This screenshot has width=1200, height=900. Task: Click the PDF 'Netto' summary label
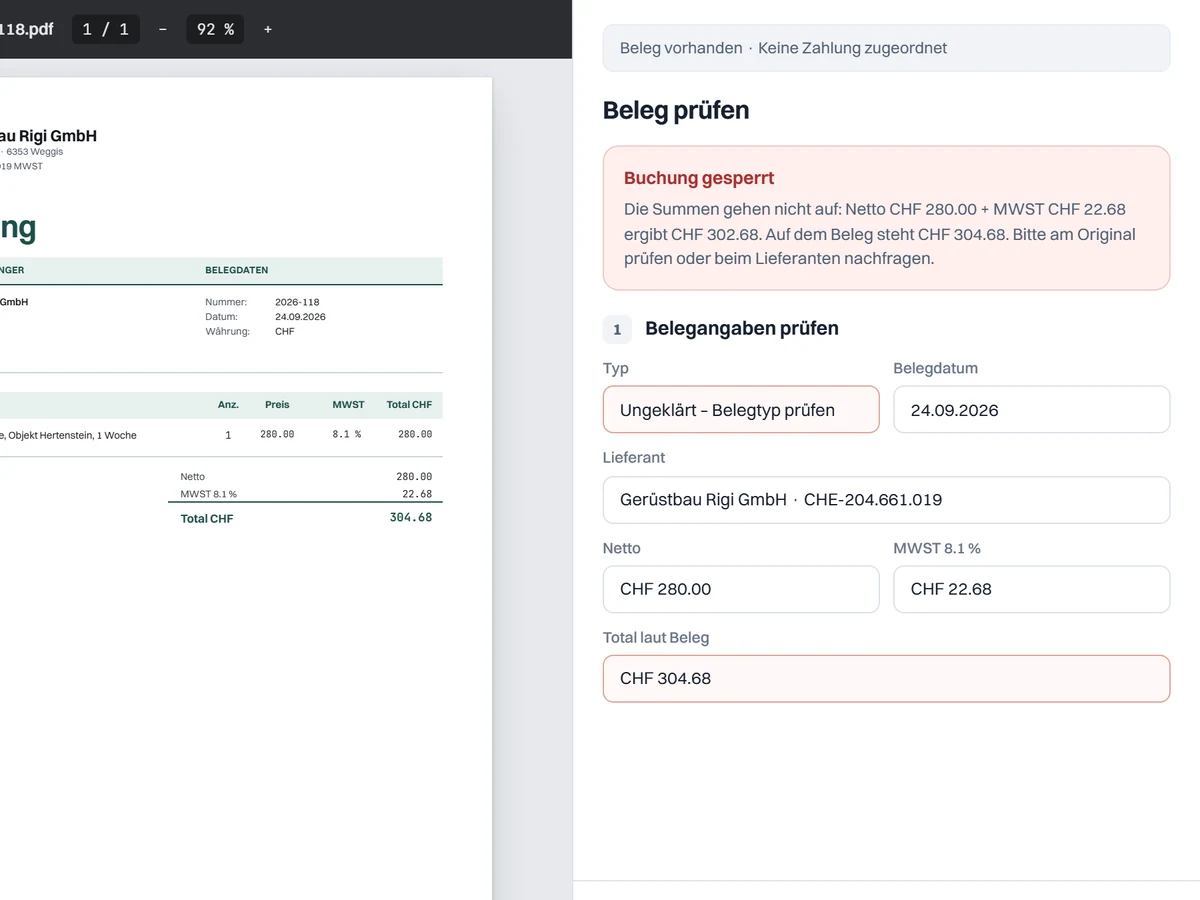pyautogui.click(x=192, y=477)
